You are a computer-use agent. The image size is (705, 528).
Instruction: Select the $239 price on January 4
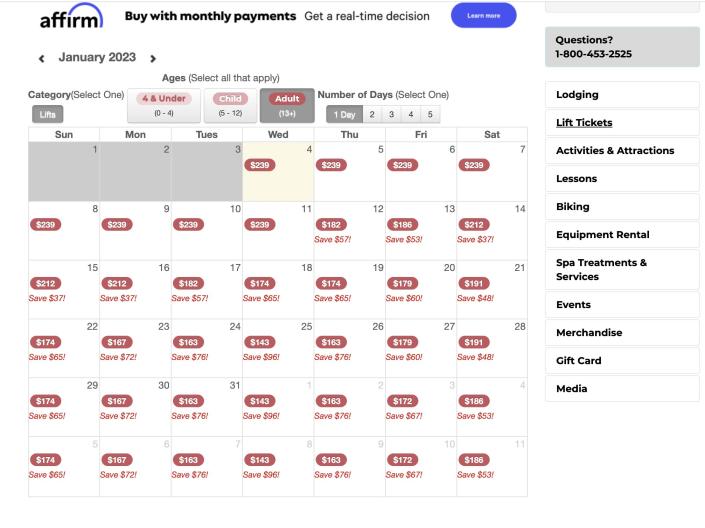[x=259, y=165]
